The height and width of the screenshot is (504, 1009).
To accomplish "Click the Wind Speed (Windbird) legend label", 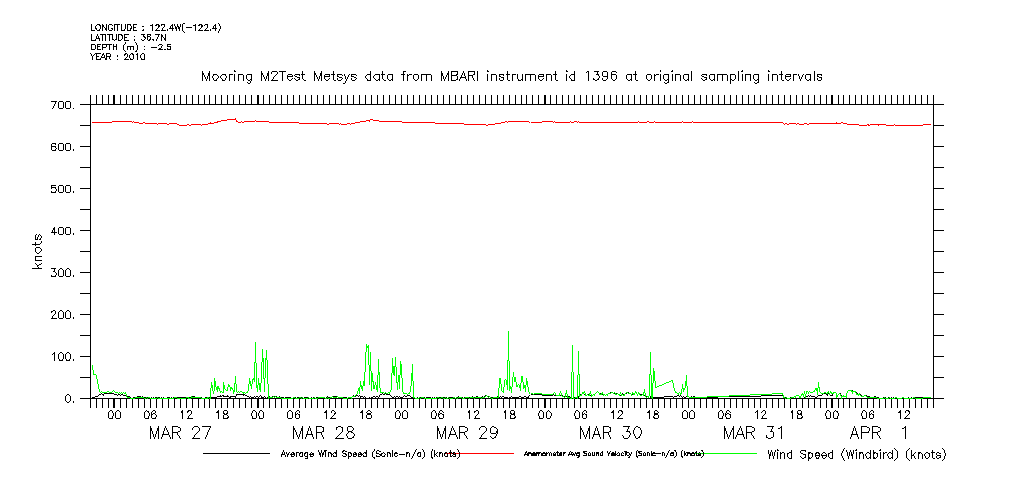I will 856,454.
